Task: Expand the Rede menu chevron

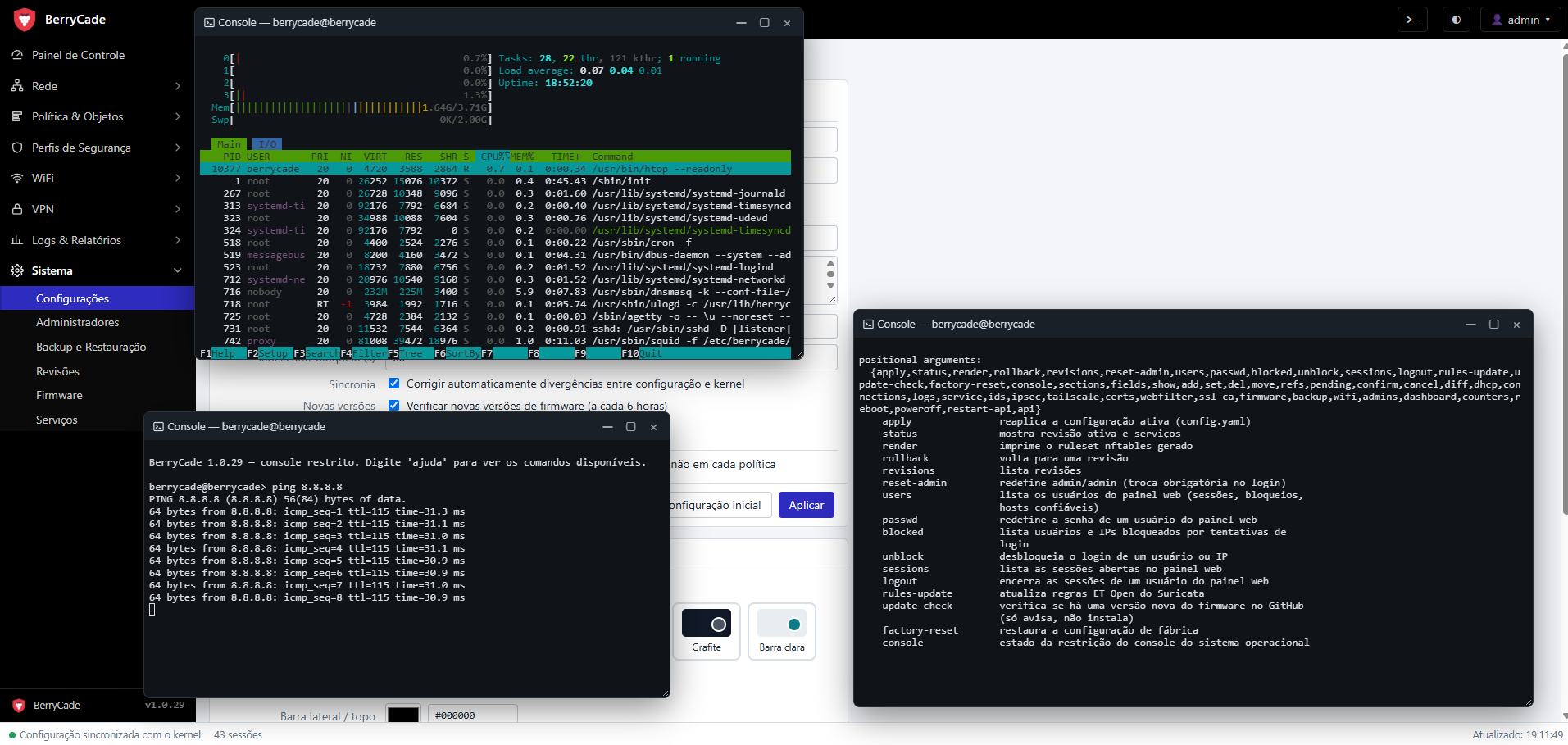Action: click(x=178, y=86)
